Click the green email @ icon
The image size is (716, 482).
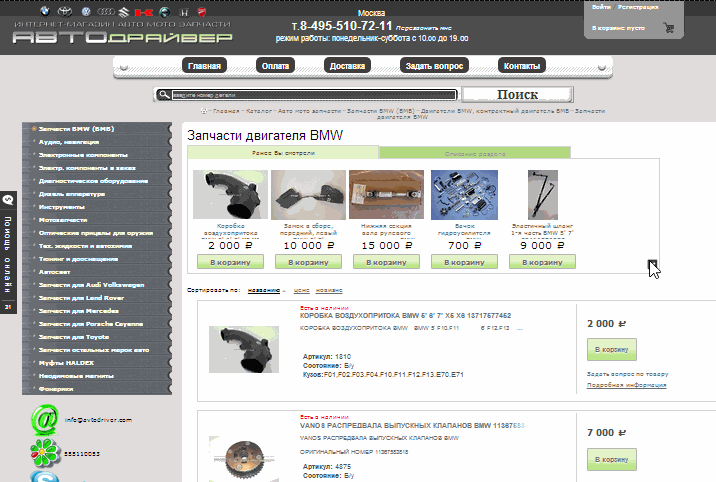(45, 420)
